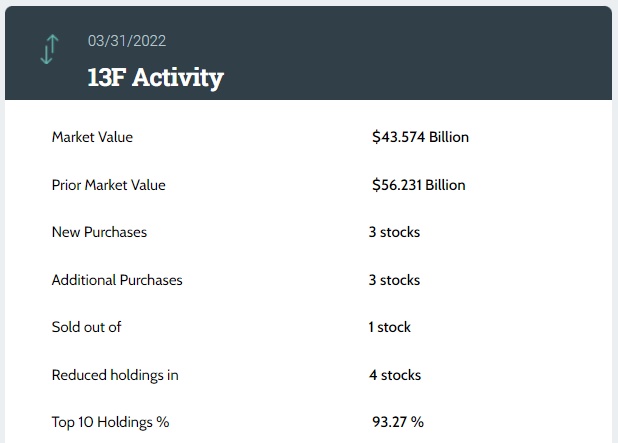Click the Additional Purchases label
Screen dimensions: 618x443
point(117,280)
